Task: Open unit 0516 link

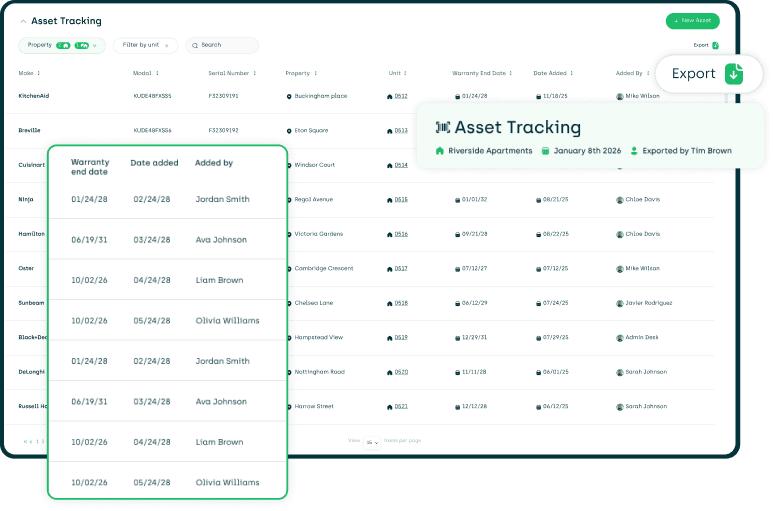Action: pos(401,234)
